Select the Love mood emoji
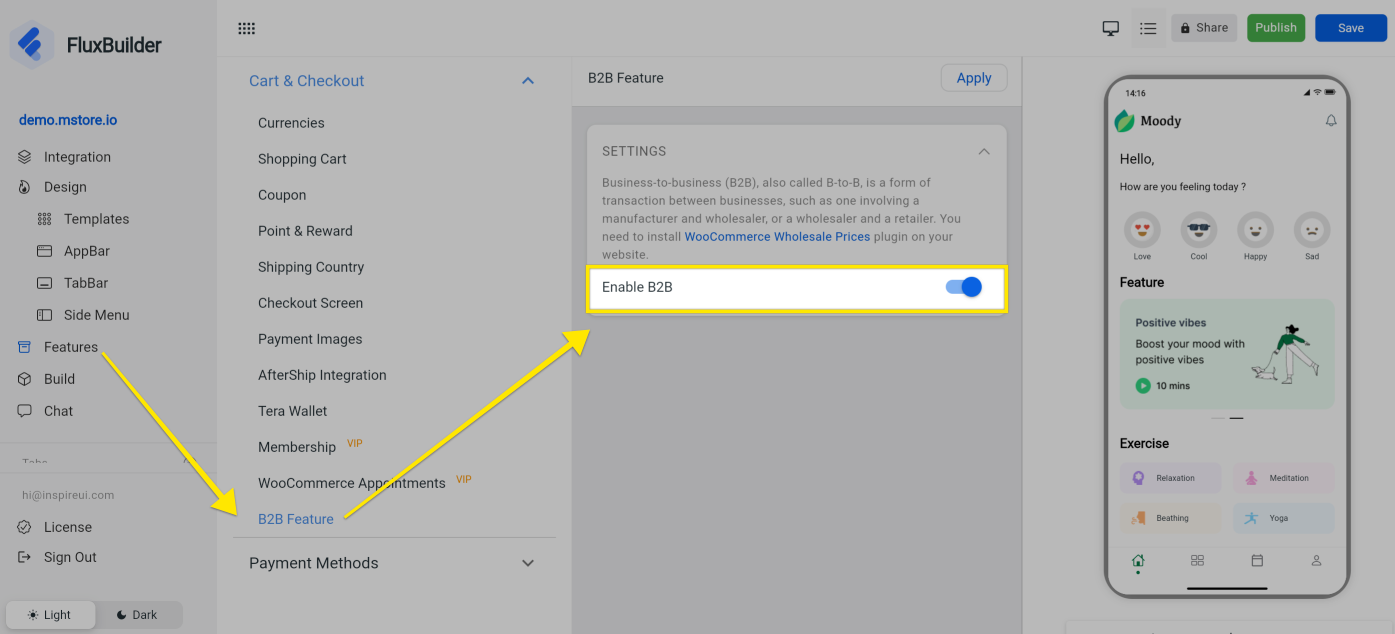Image resolution: width=1395 pixels, height=634 pixels. 1142,231
